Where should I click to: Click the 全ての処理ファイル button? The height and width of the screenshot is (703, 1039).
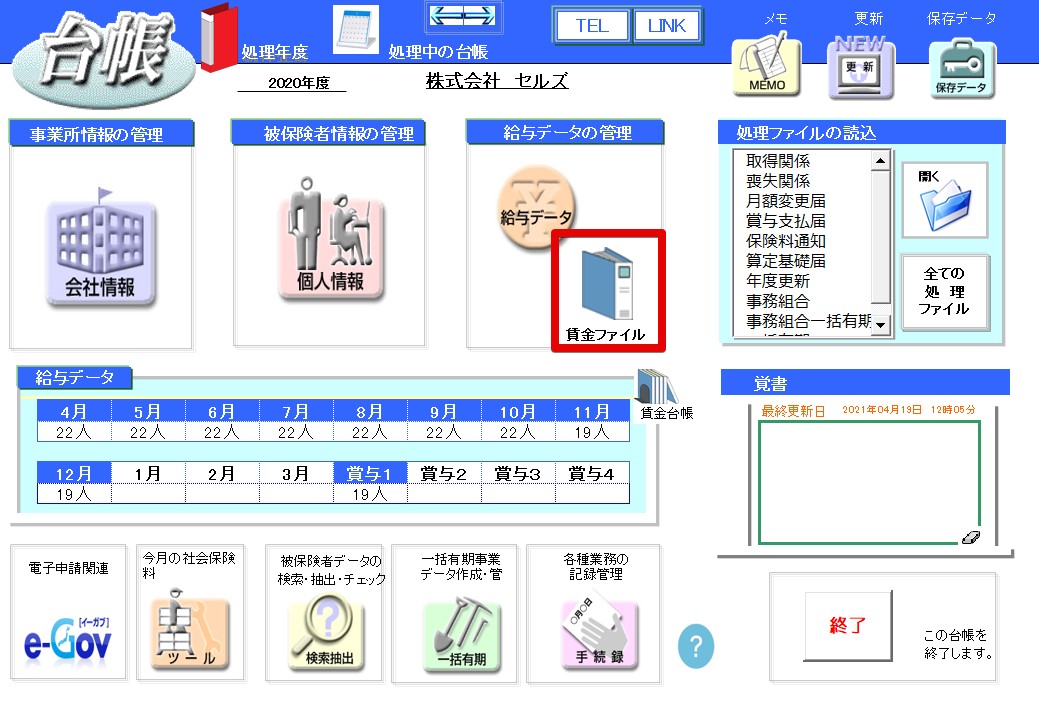pos(944,293)
